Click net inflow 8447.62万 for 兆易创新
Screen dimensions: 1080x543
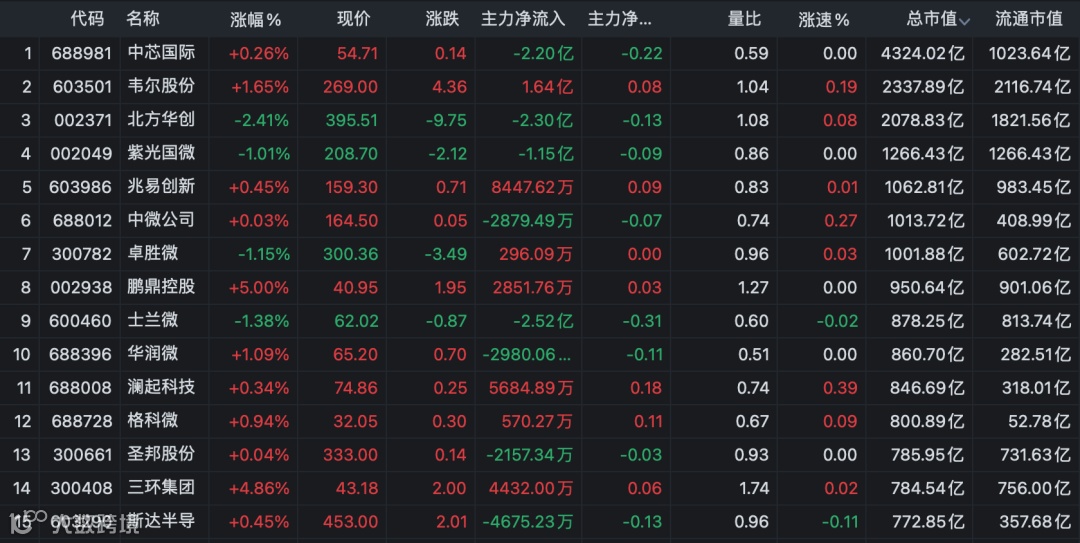click(x=532, y=187)
